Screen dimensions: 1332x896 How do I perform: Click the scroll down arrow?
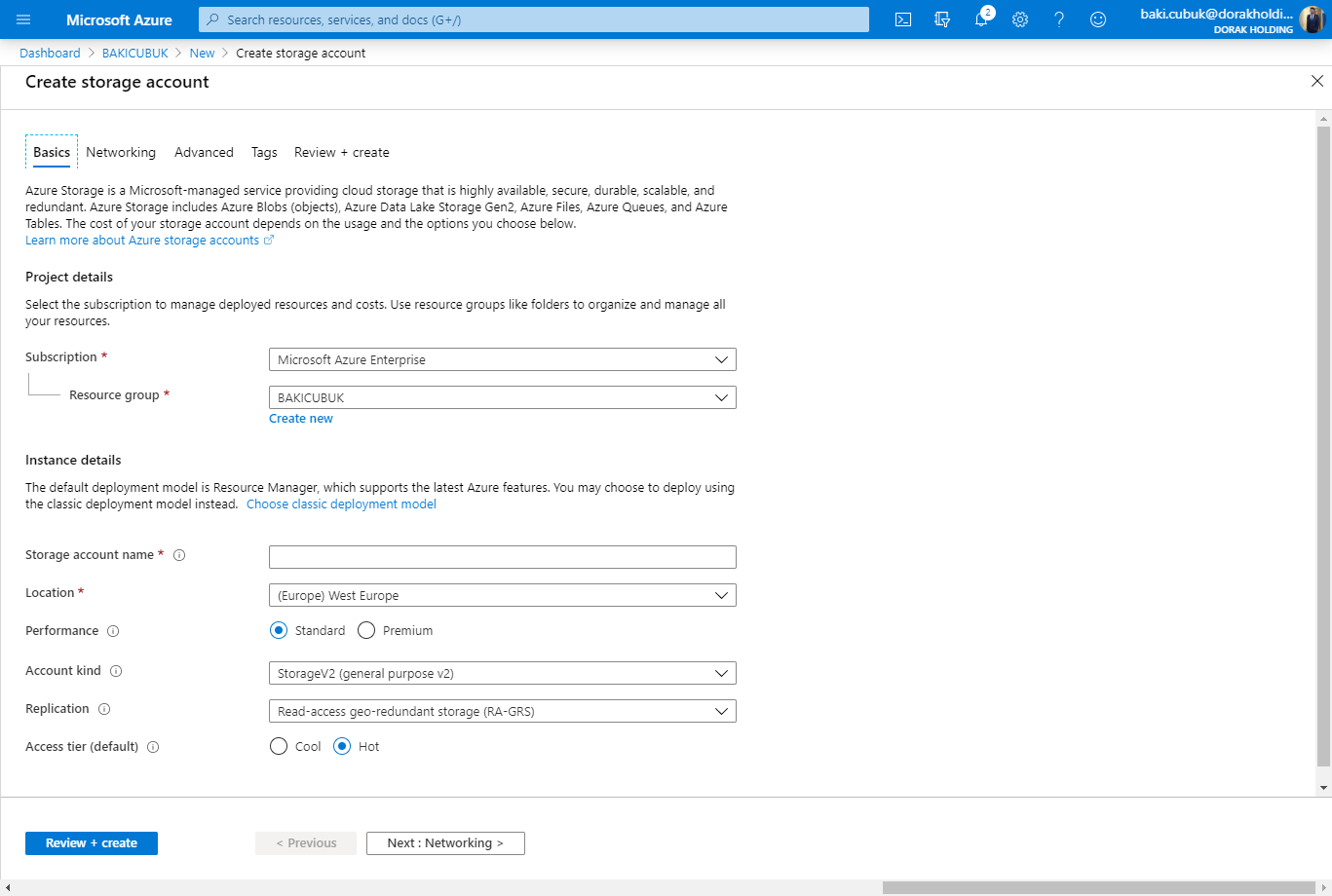click(x=1323, y=787)
